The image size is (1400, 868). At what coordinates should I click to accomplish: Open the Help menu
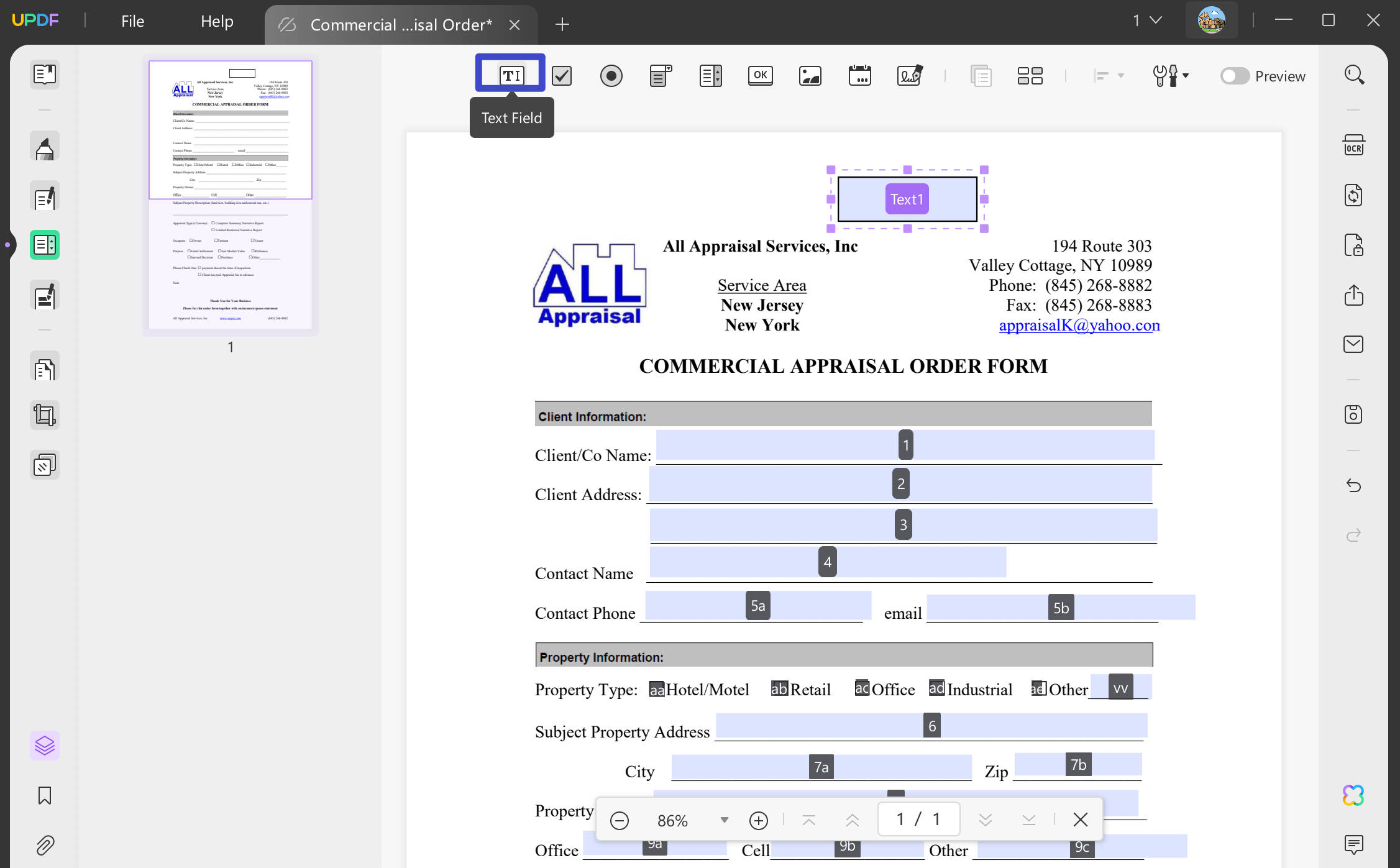tap(217, 22)
